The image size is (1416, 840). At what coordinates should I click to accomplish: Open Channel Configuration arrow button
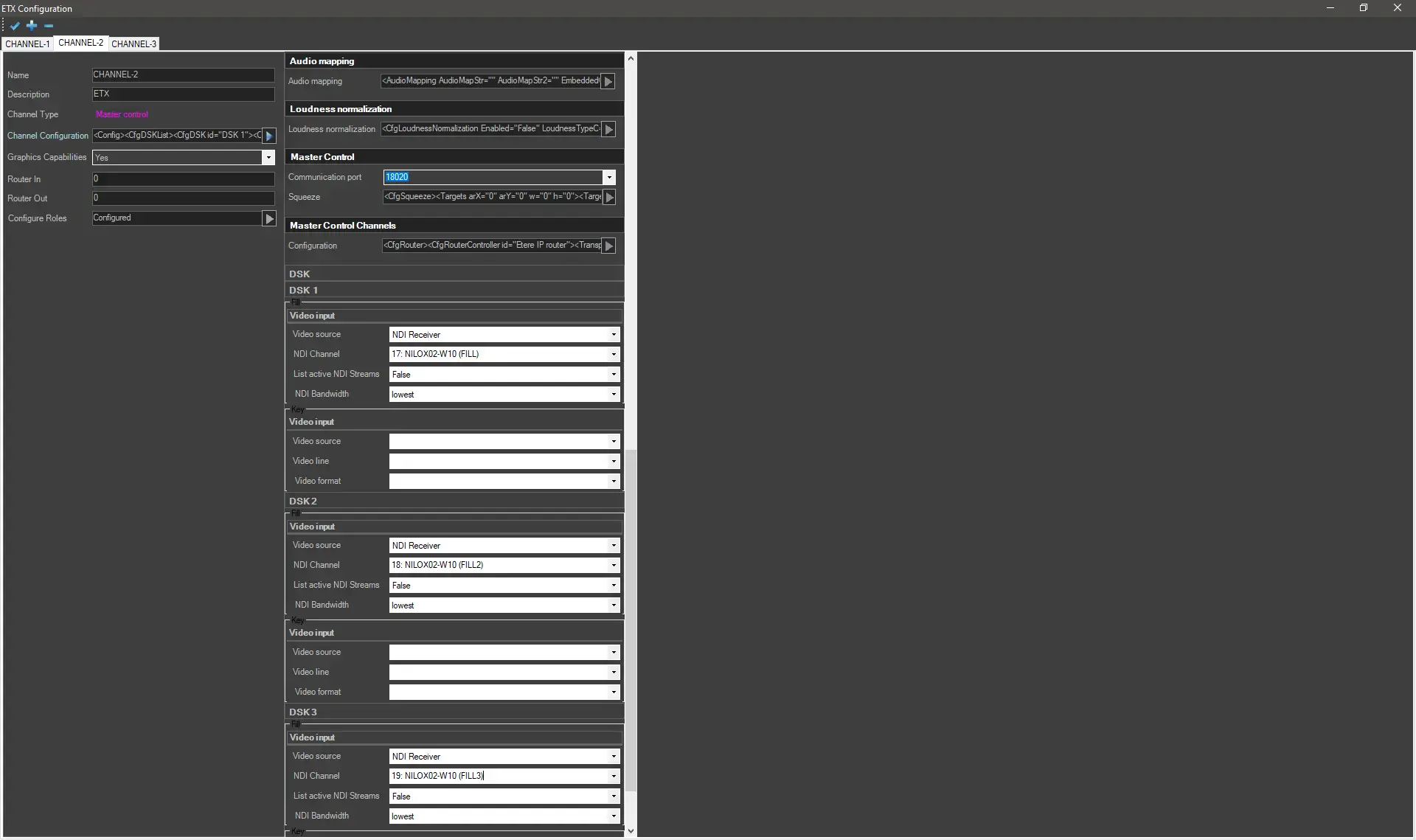coord(269,136)
